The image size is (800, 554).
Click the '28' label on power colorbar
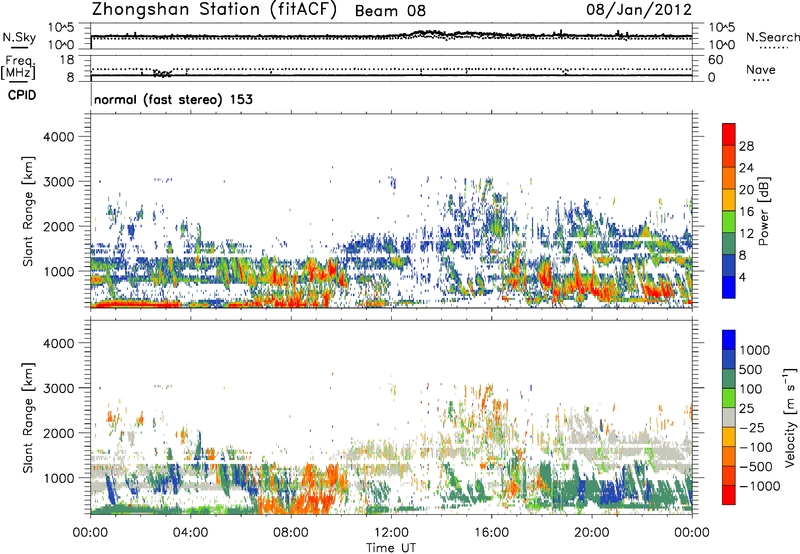(746, 146)
